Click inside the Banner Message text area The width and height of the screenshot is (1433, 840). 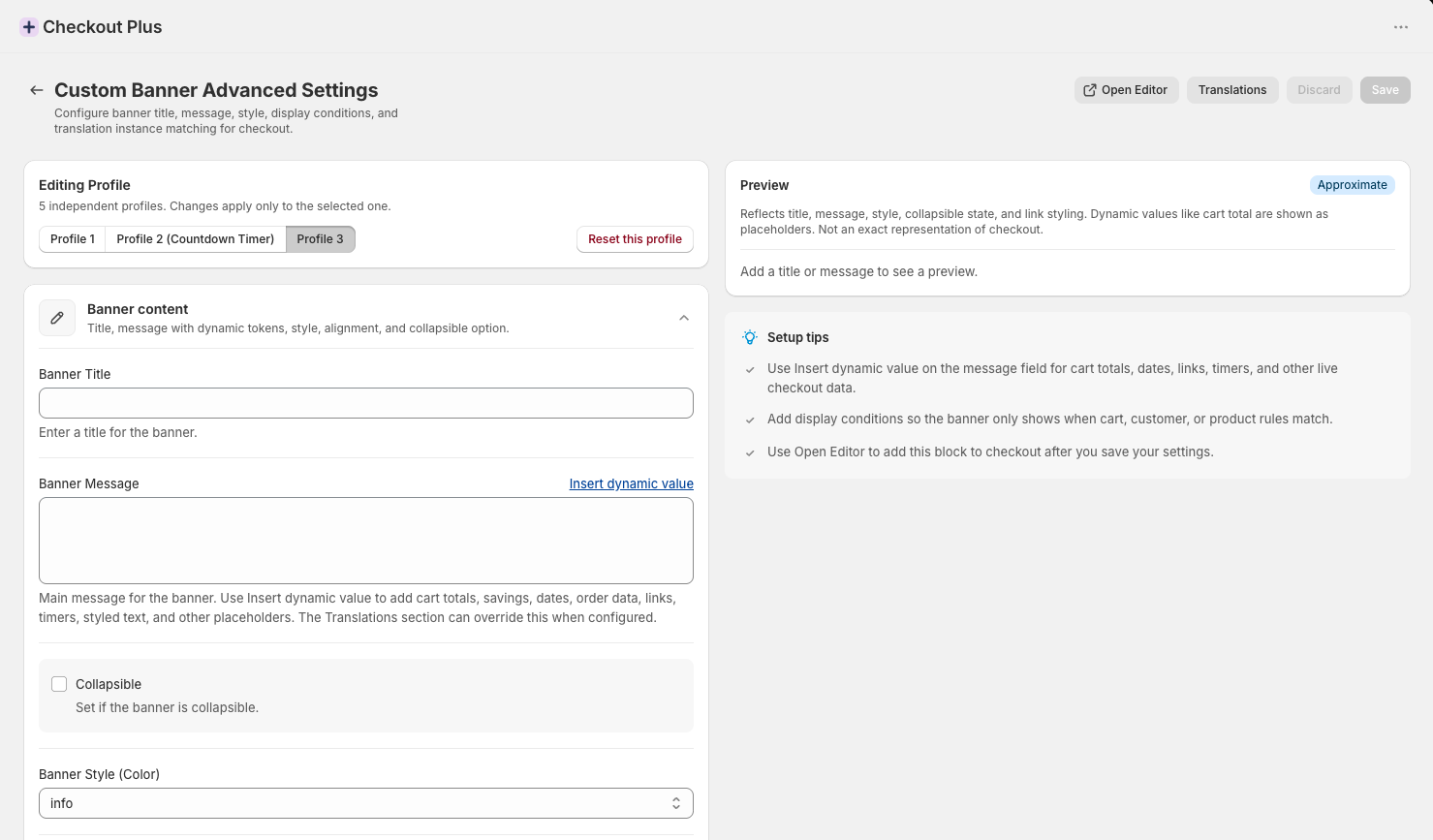tap(366, 541)
